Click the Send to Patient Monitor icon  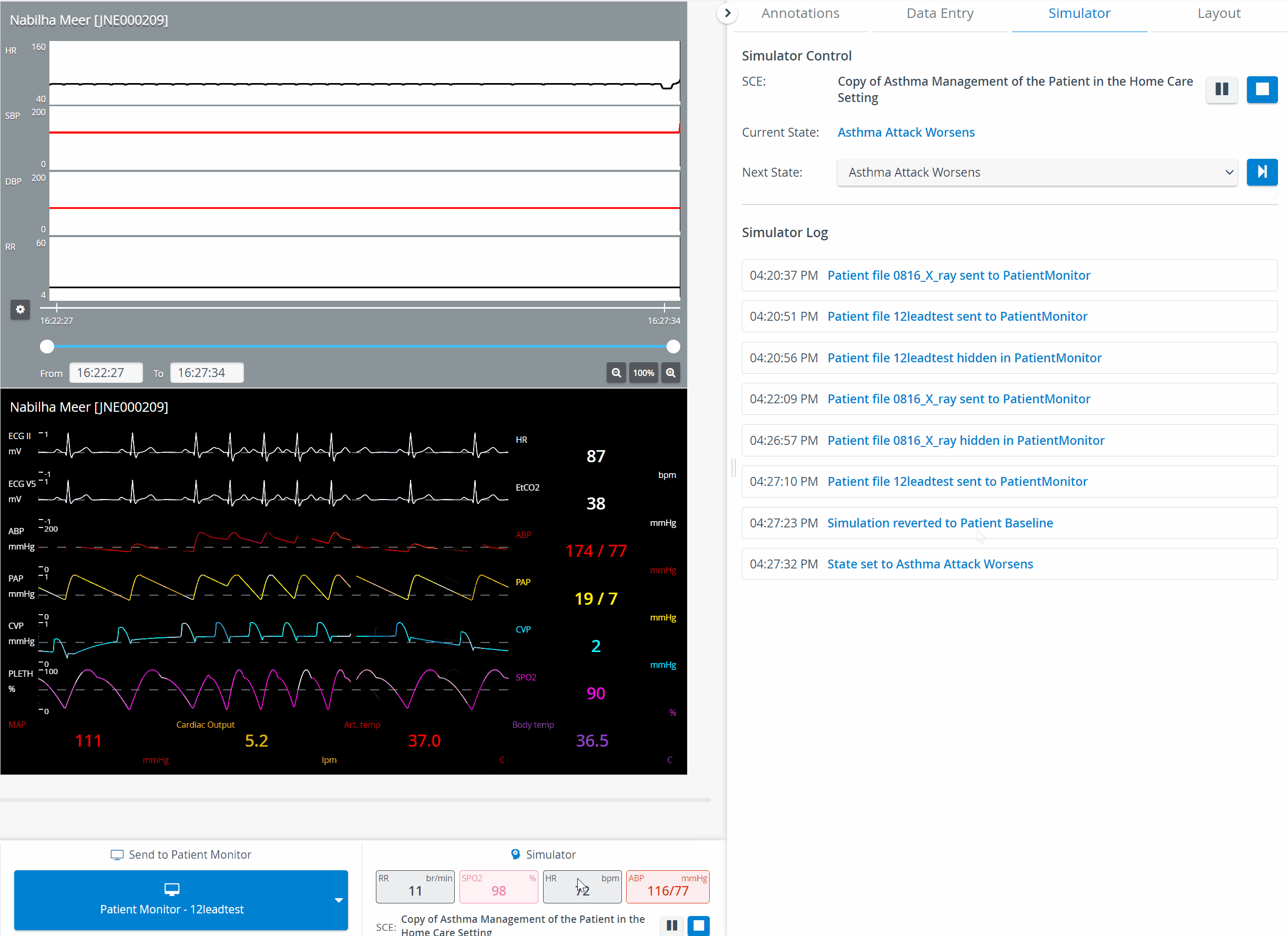click(117, 855)
